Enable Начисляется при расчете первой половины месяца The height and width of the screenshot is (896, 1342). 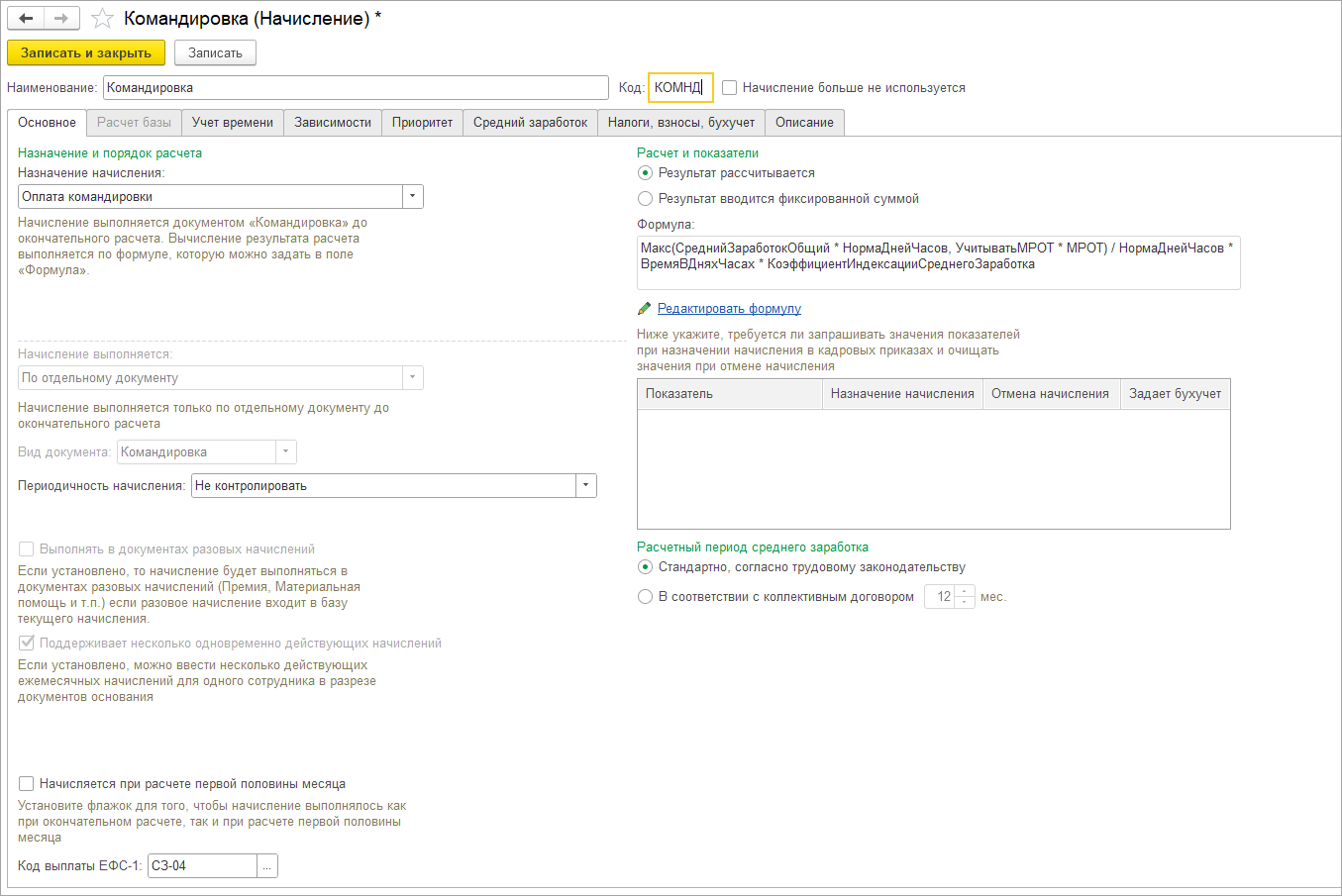(27, 784)
